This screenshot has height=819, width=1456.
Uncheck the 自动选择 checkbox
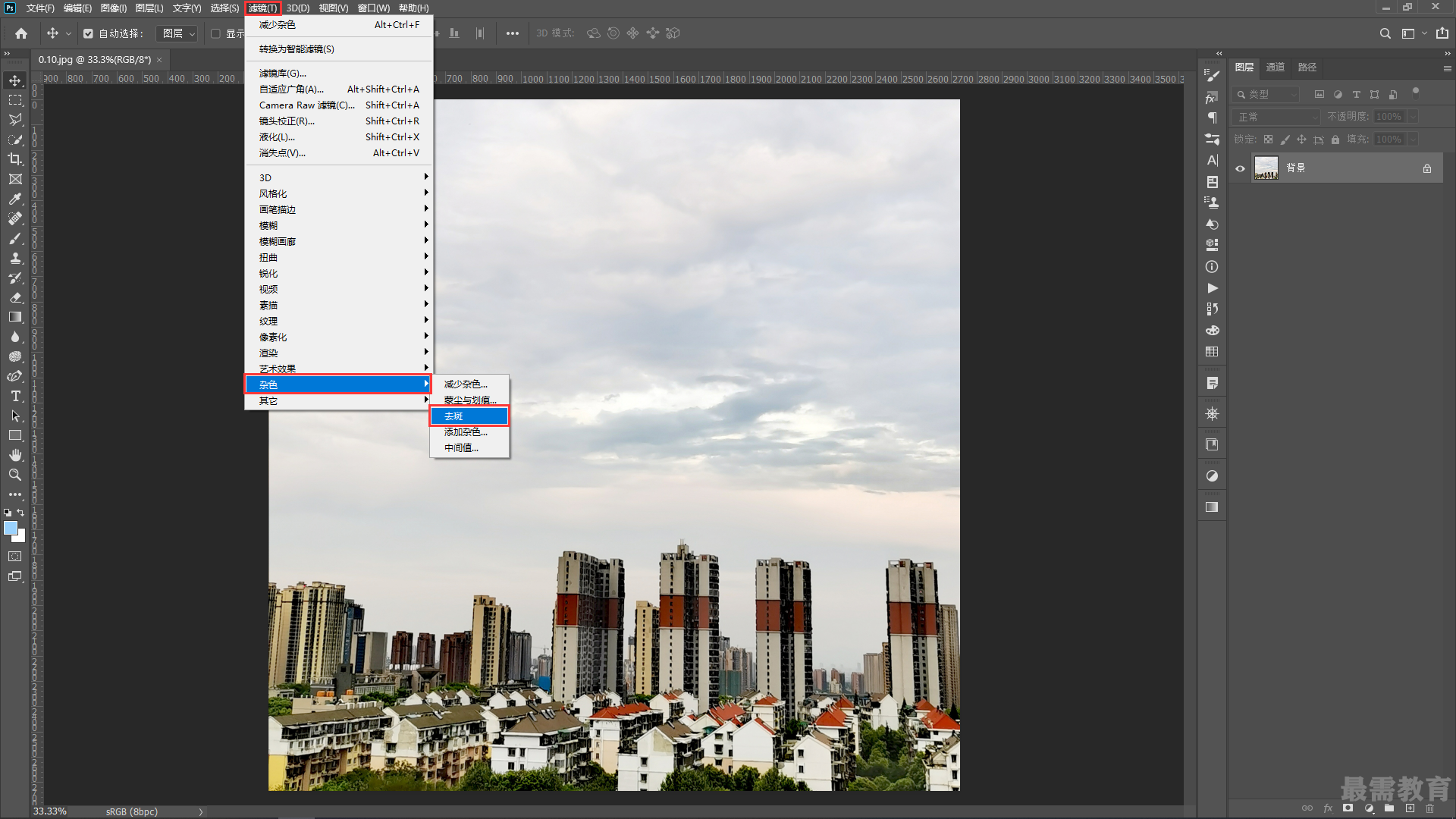[88, 33]
